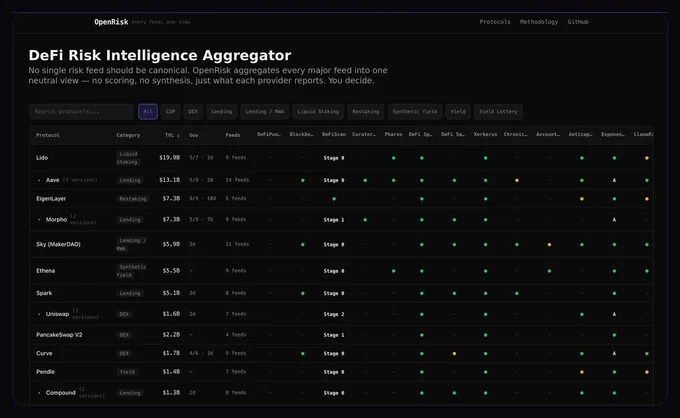Screen dimensions: 680x418
Task: Click the Xerberus column header
Action: coord(485,134)
